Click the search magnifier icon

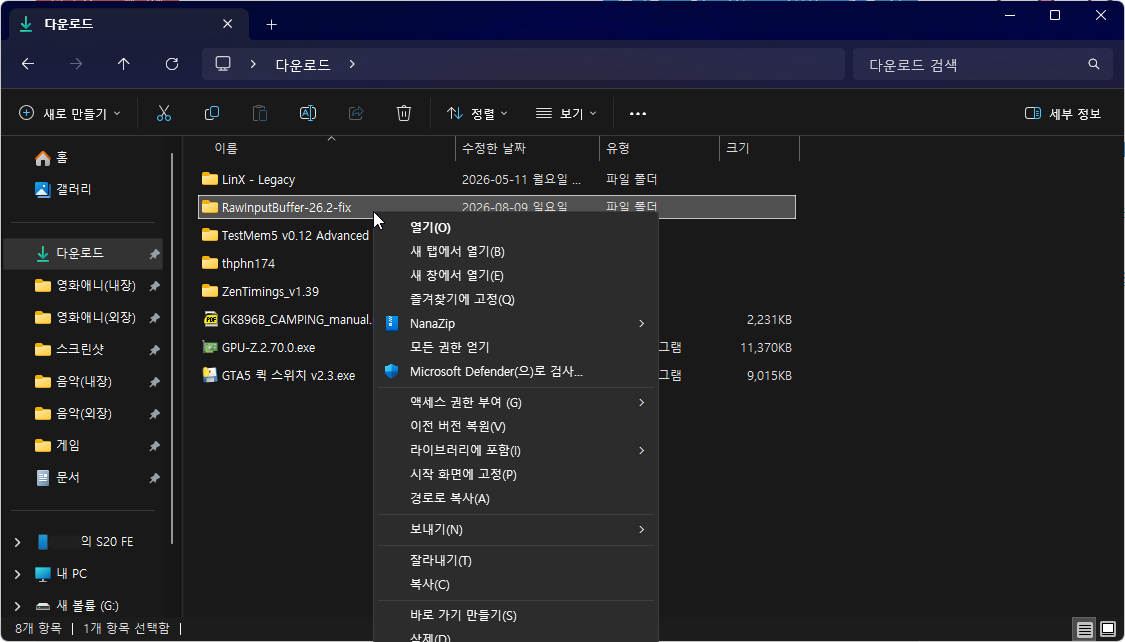click(x=1093, y=65)
